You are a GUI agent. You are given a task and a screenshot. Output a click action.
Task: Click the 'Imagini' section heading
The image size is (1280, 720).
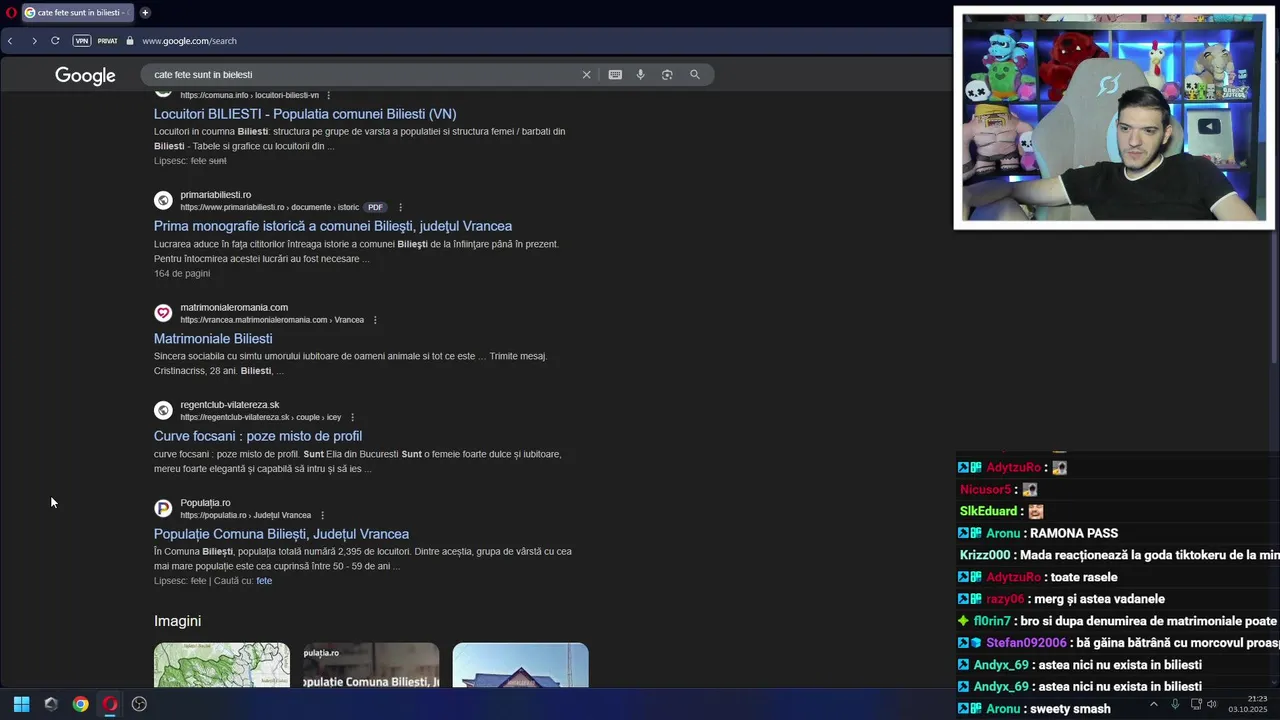[177, 621]
